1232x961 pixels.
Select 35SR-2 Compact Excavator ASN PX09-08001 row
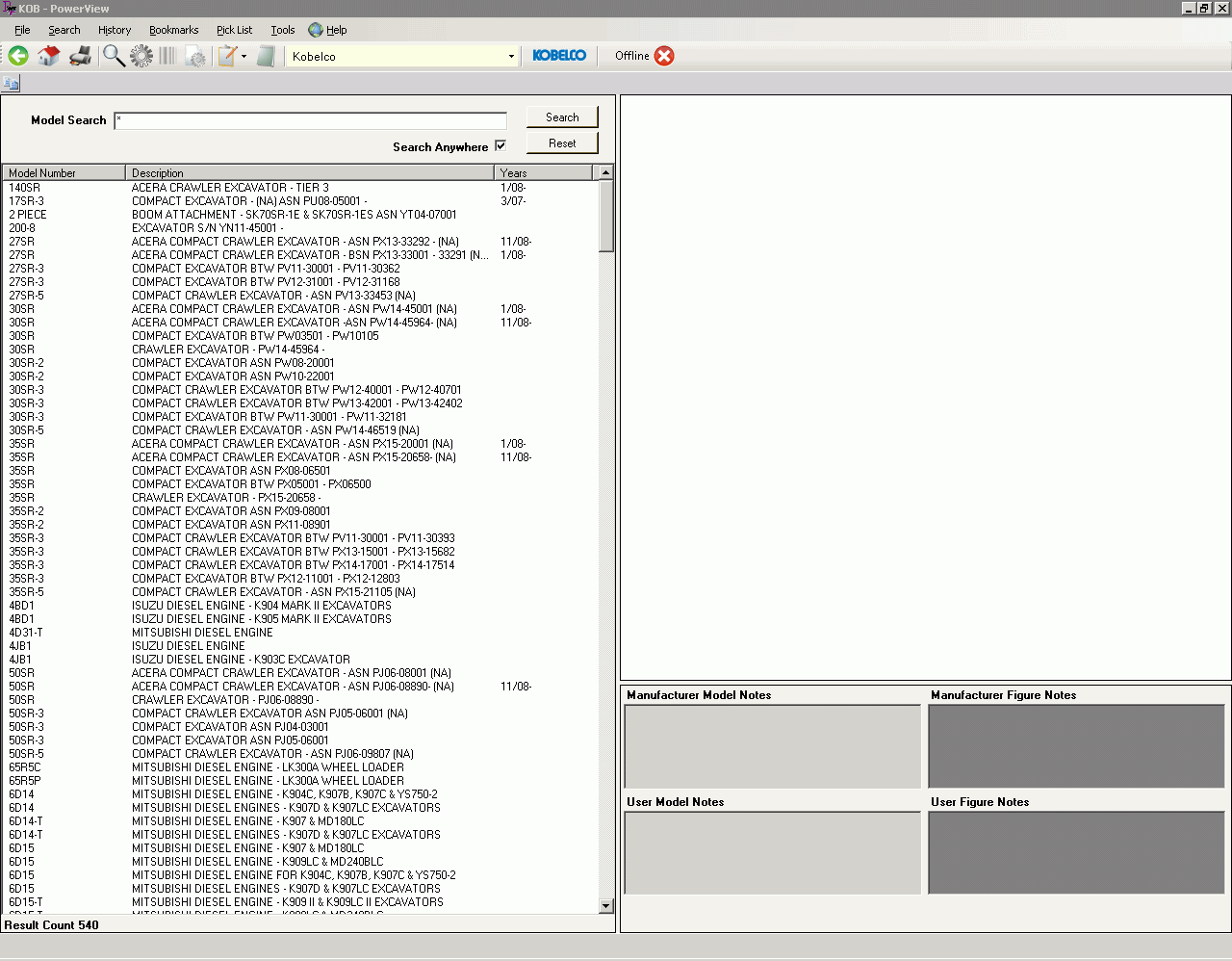[300, 511]
